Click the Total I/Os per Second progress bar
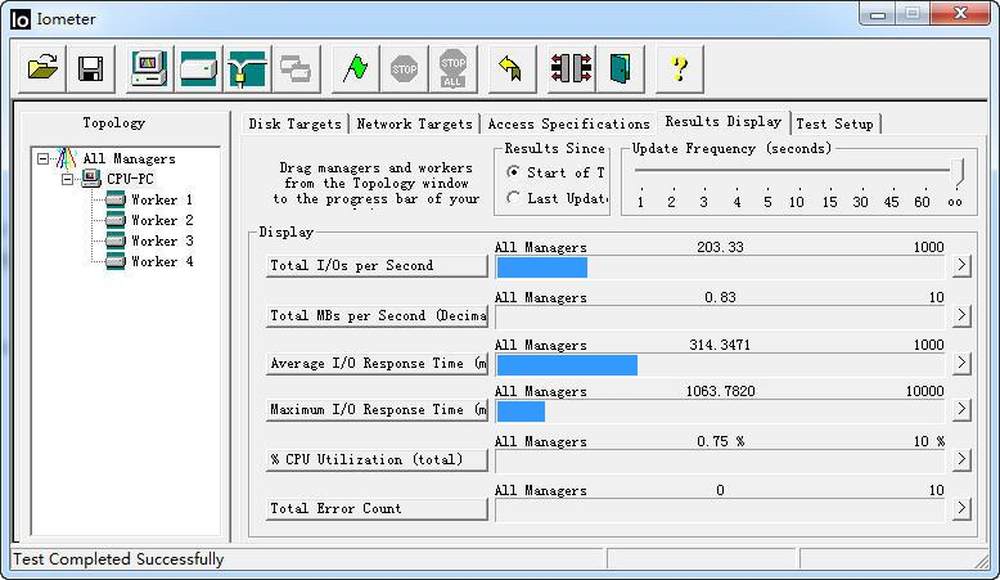This screenshot has width=1000, height=580. tap(720, 267)
